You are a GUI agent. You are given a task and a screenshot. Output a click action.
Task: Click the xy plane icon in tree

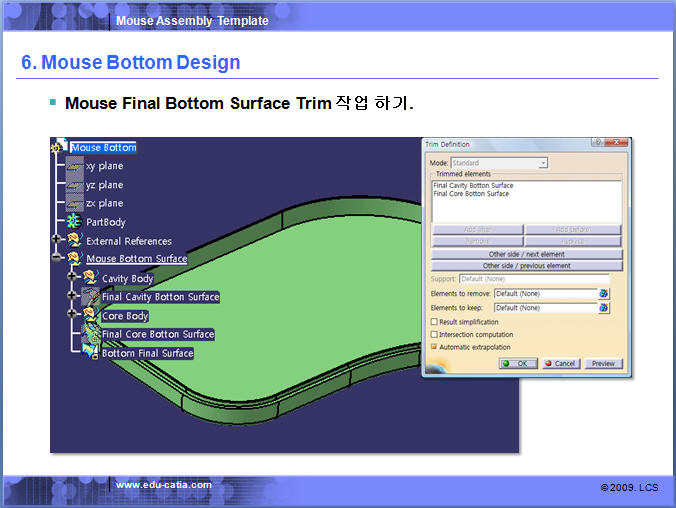point(74,166)
